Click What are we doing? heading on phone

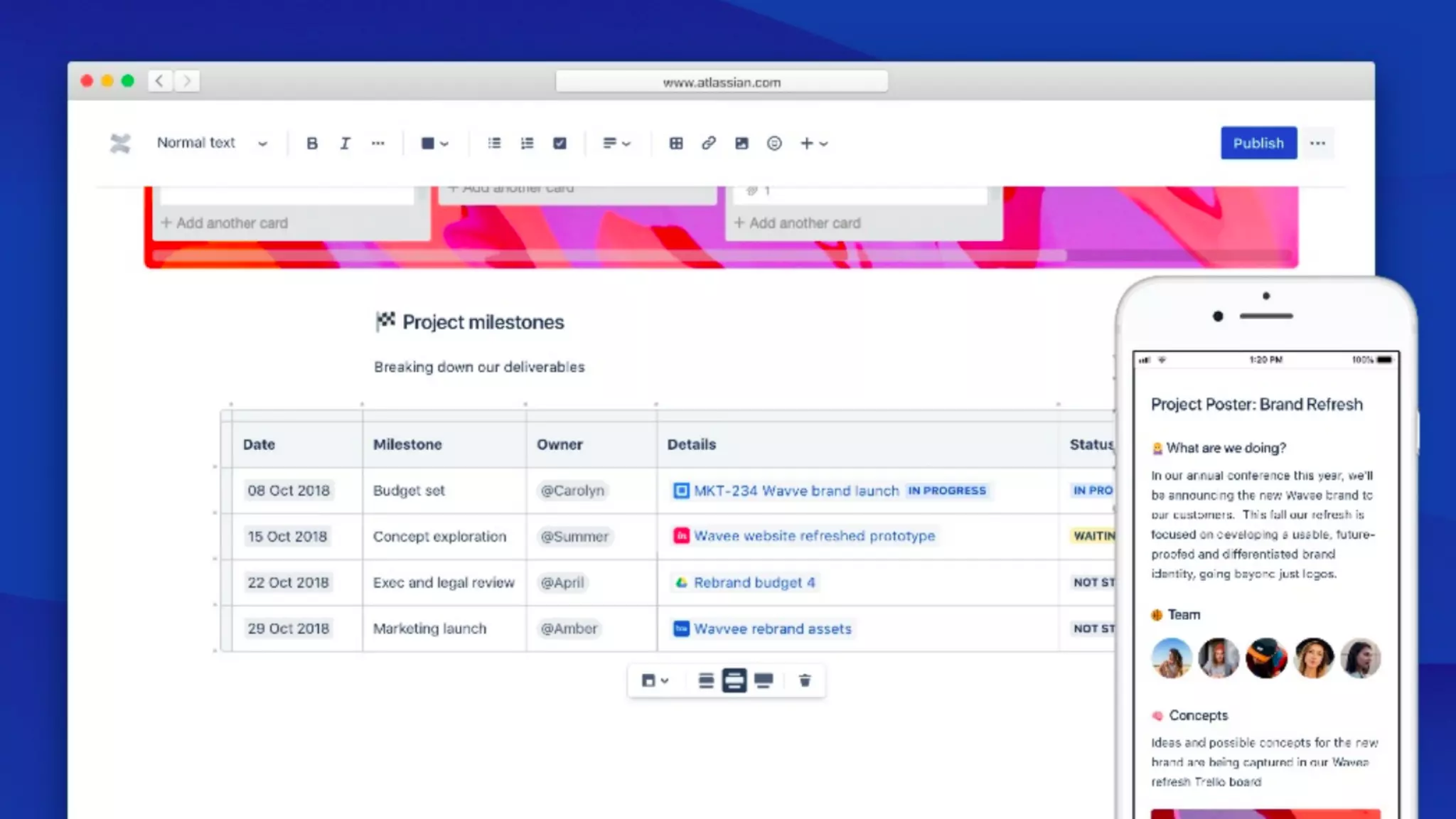(x=1226, y=448)
